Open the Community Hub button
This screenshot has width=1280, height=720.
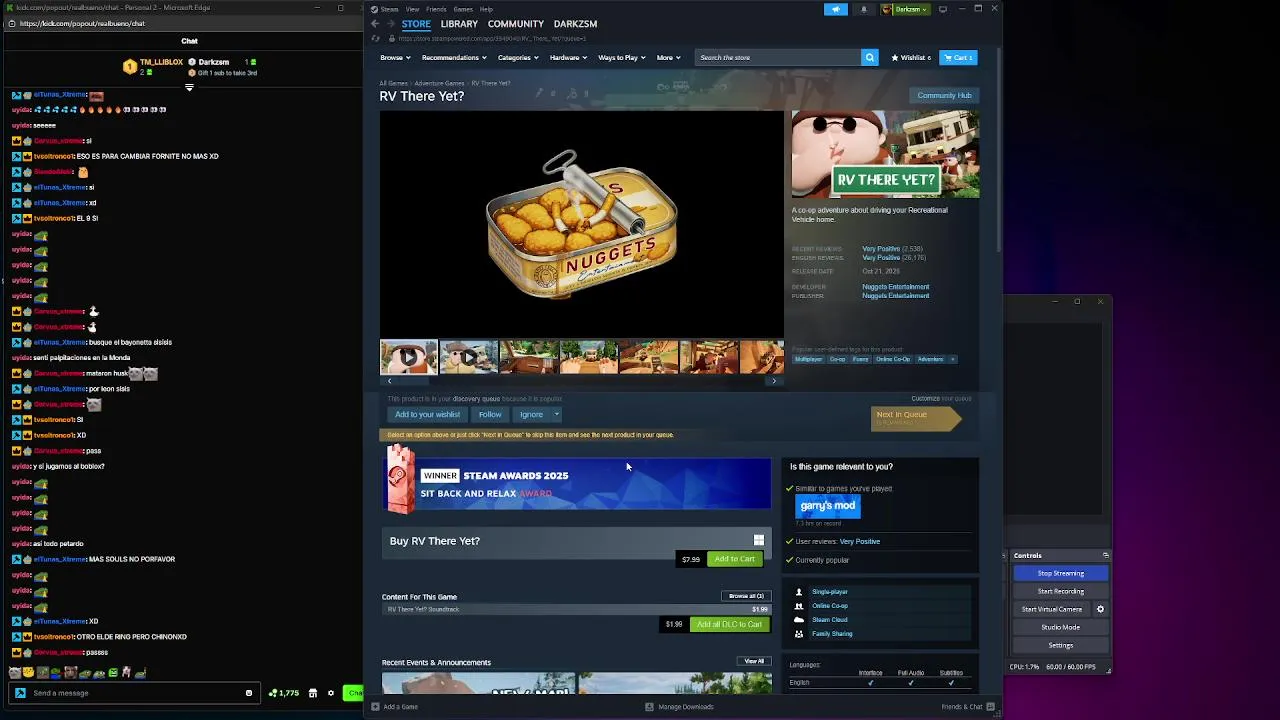point(944,95)
